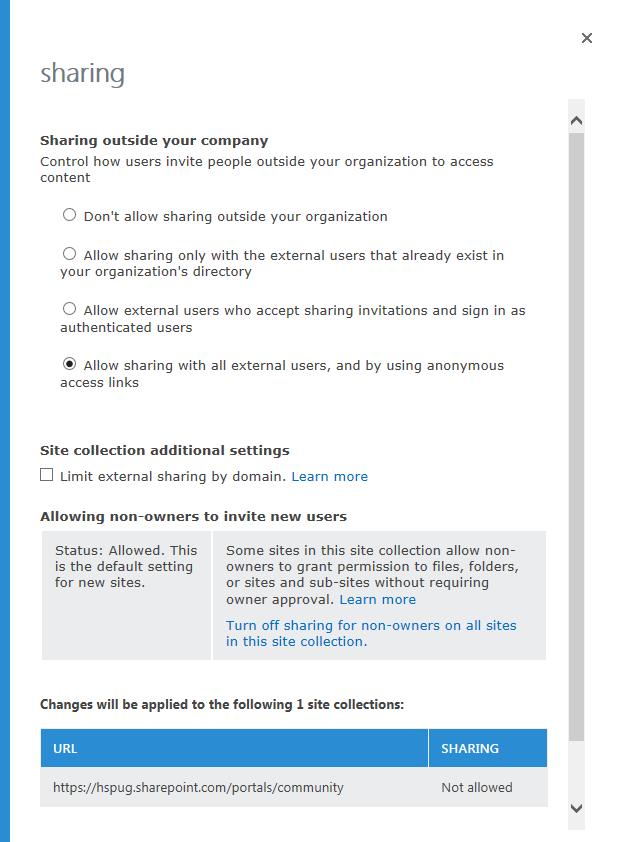Click the scrollbar down arrow

(576, 808)
